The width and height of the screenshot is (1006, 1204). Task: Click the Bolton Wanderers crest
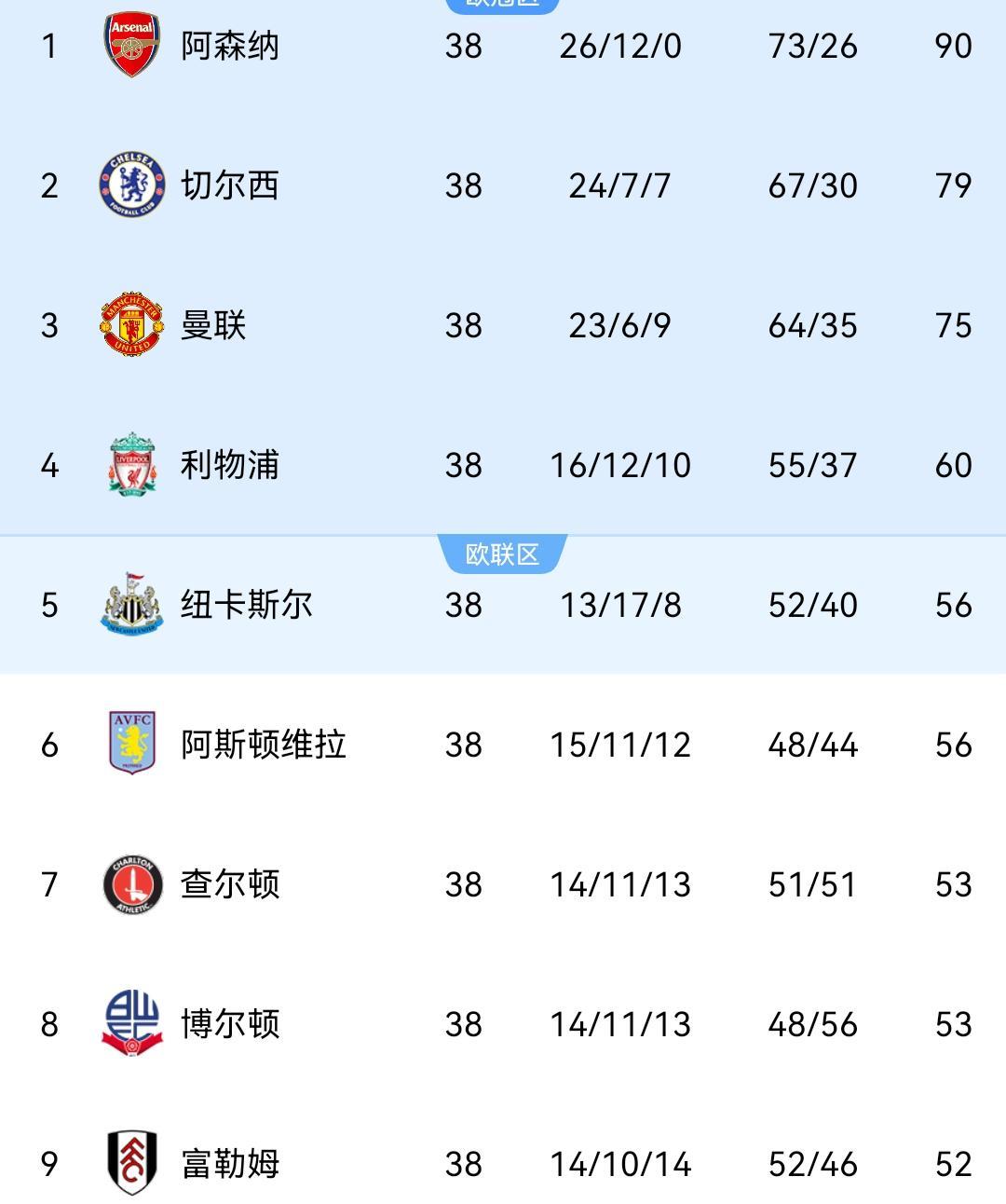coord(131,1023)
